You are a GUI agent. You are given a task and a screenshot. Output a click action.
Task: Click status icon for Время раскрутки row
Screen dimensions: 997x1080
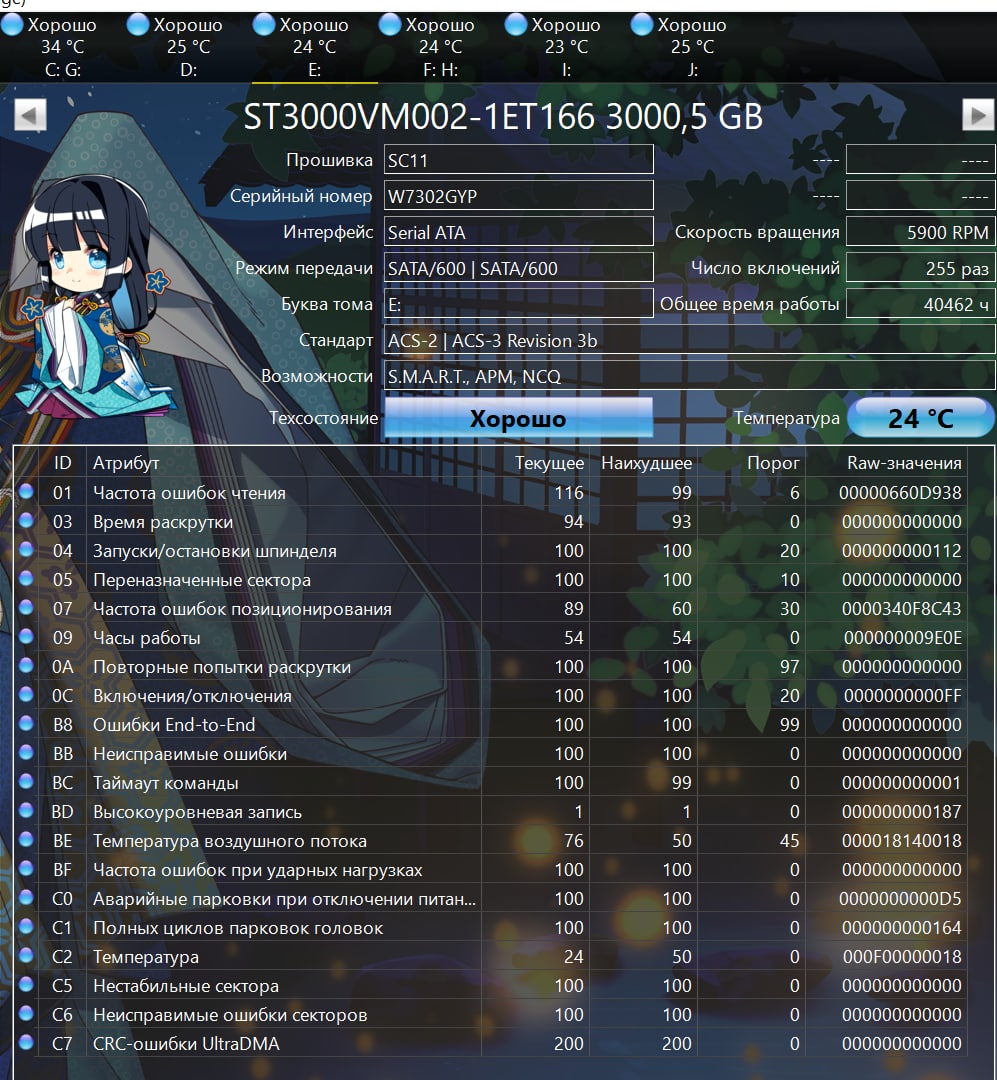(26, 520)
